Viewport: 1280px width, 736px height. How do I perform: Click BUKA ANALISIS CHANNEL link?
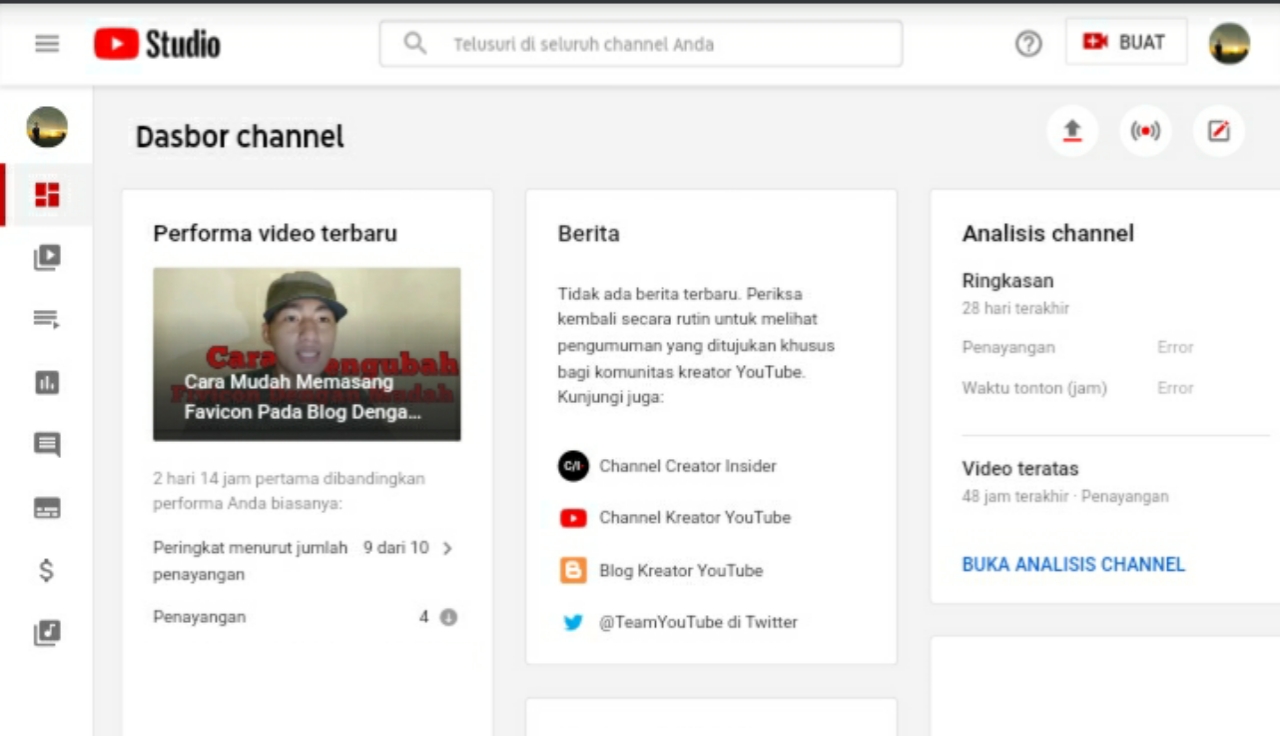click(x=1073, y=564)
